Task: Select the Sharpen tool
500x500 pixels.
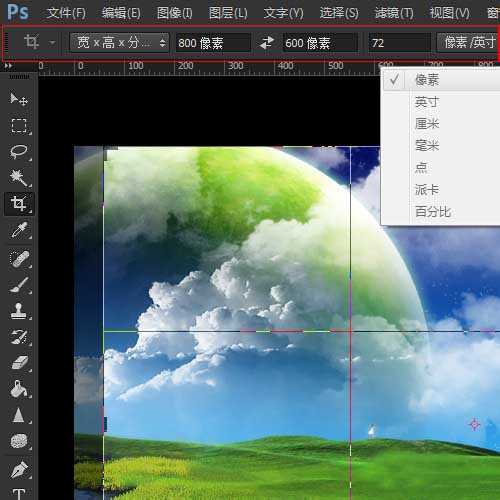Action: (18, 415)
